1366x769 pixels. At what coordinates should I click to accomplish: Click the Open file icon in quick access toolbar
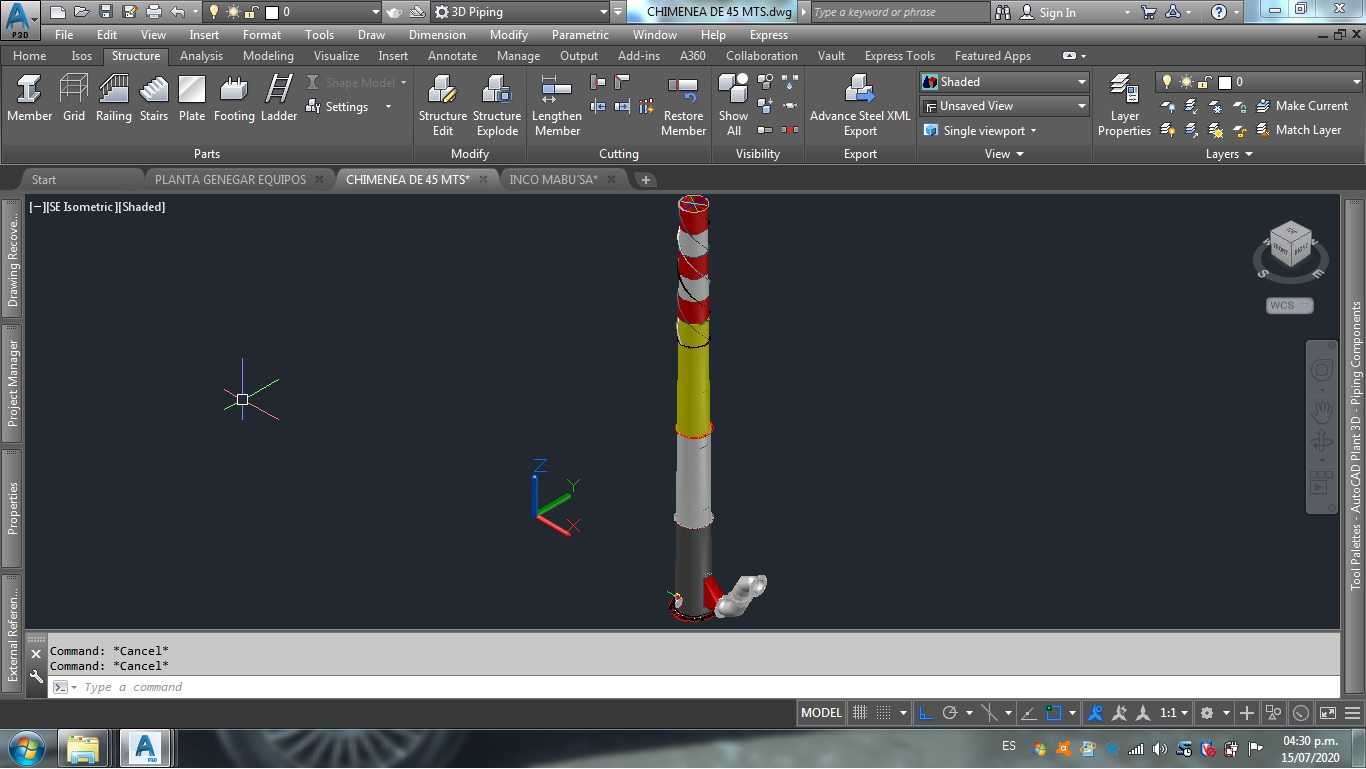click(81, 12)
